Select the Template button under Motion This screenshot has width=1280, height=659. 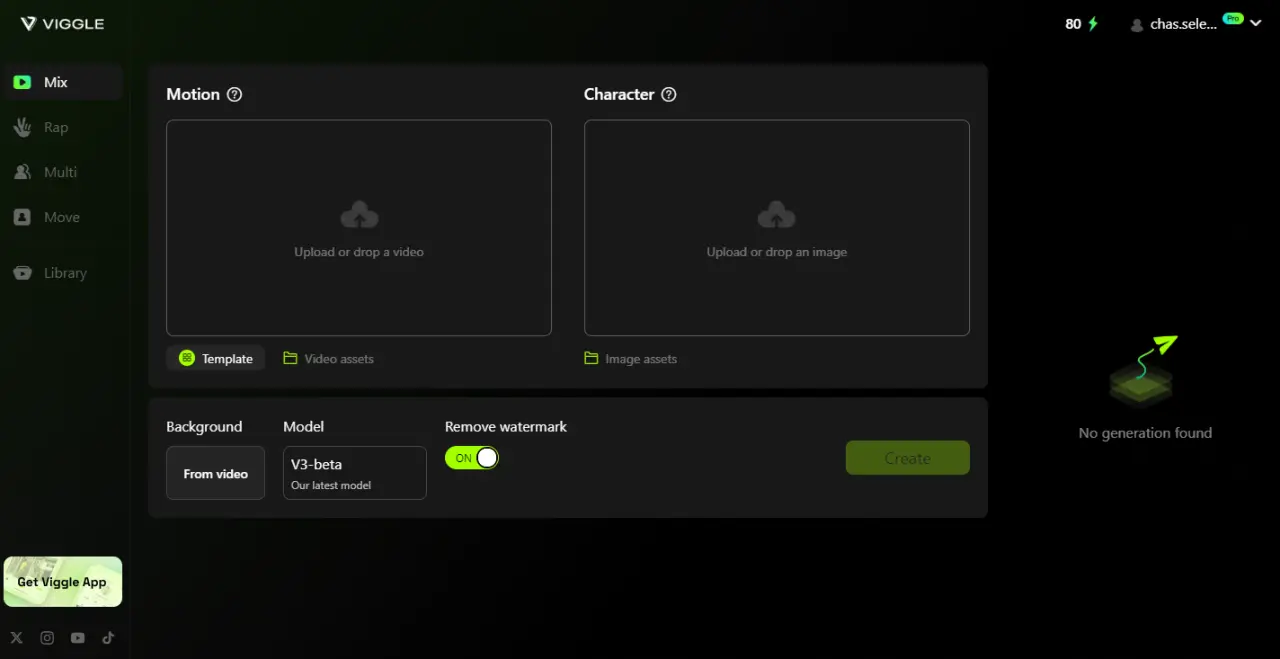pos(216,358)
